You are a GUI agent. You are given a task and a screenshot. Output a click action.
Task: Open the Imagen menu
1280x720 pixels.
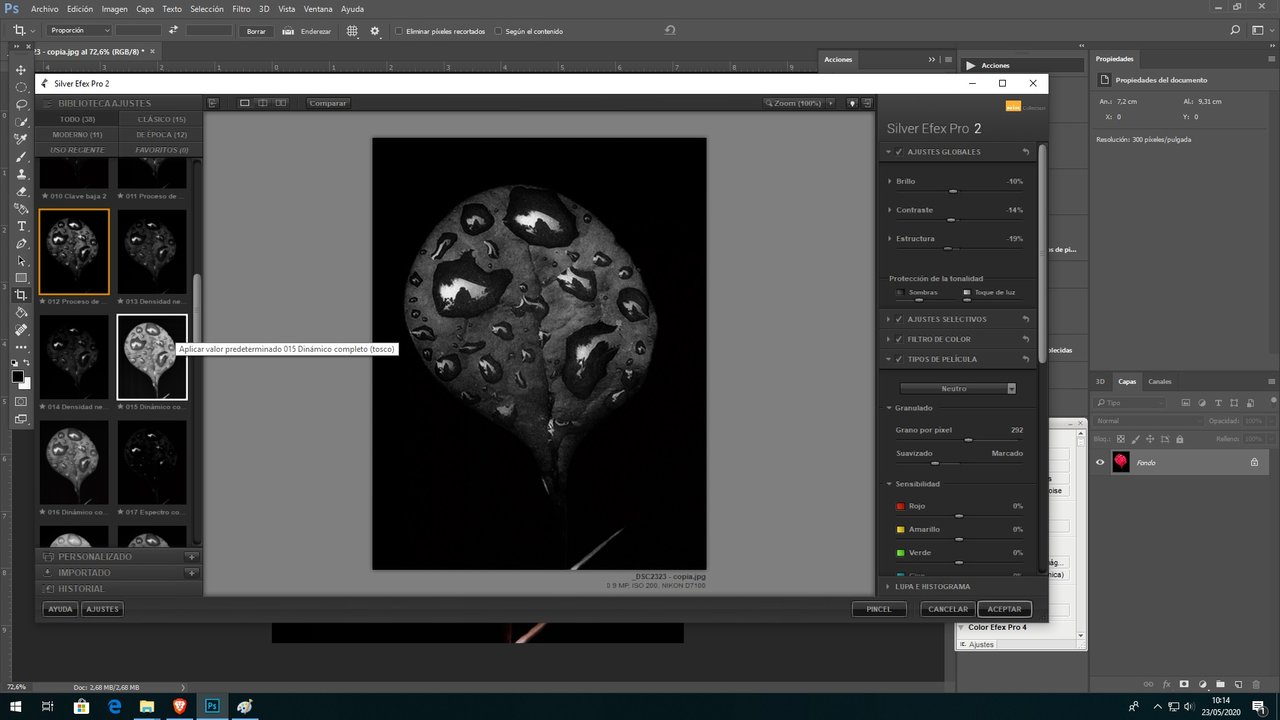tap(115, 9)
